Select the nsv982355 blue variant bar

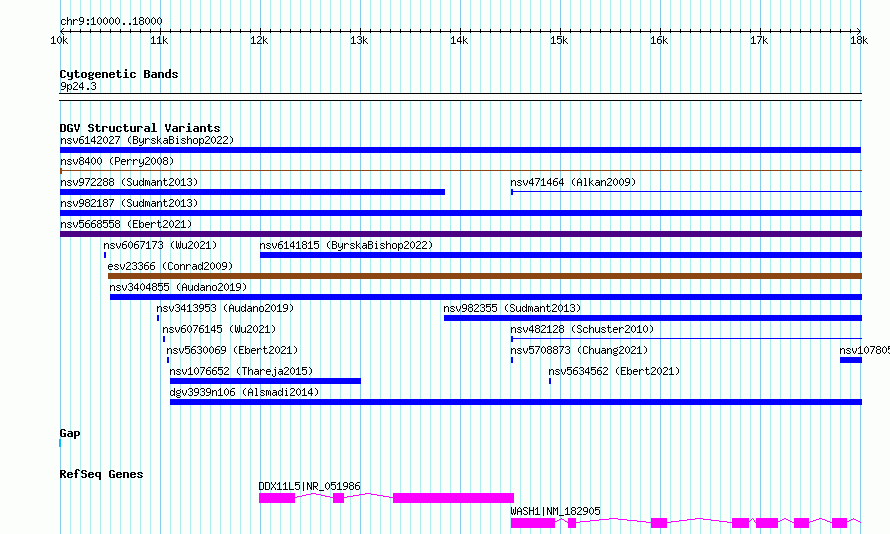[653, 318]
